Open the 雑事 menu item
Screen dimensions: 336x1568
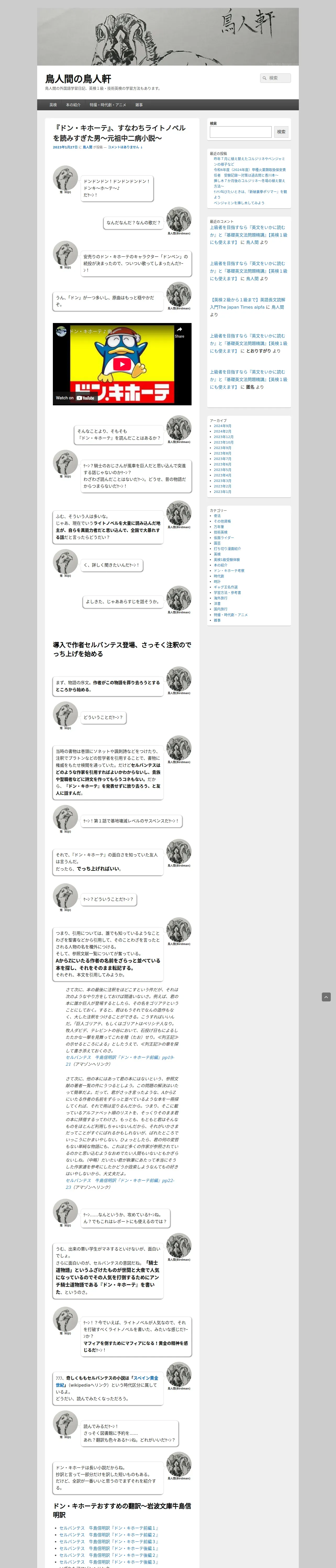139,105
